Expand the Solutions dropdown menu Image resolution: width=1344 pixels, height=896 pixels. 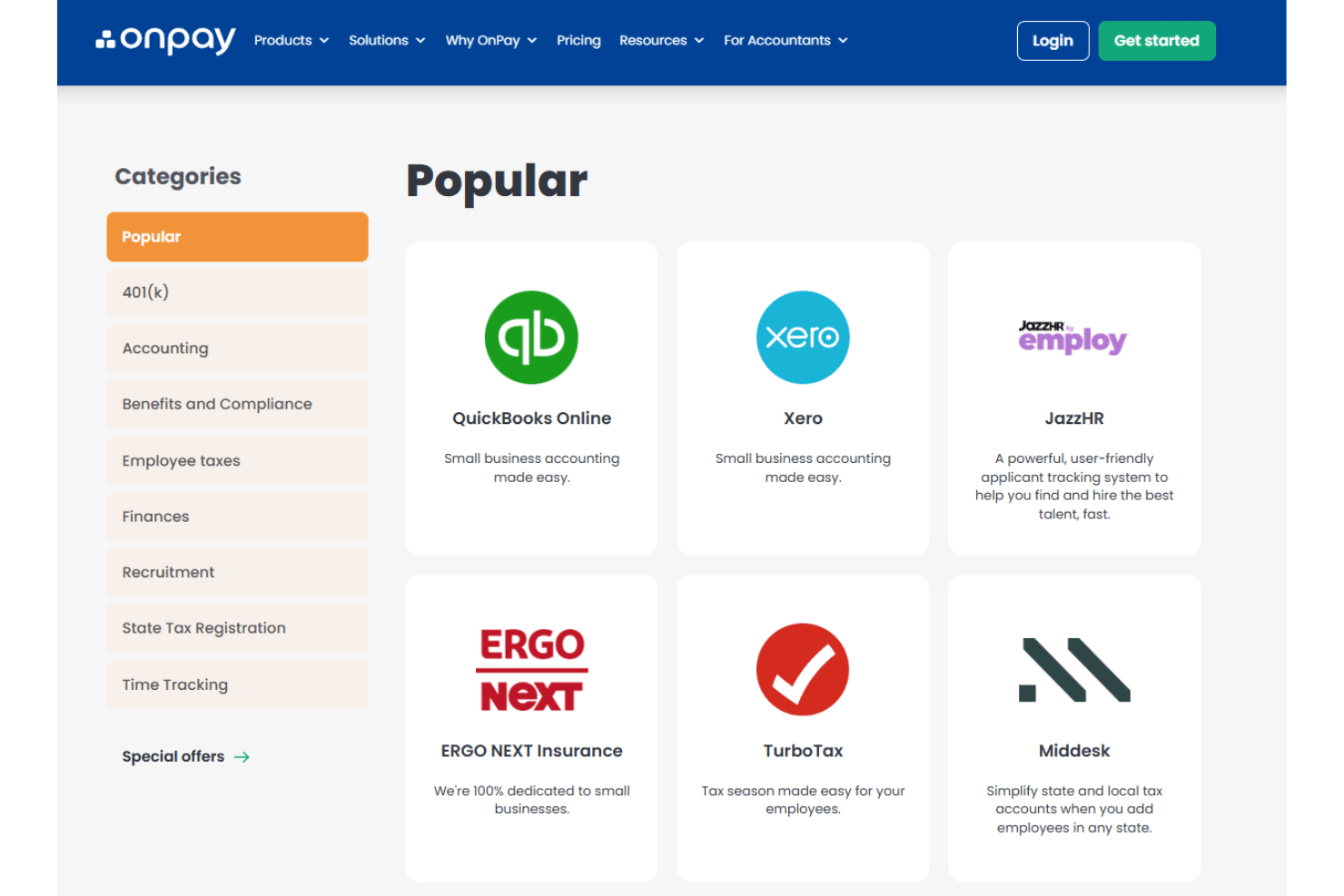tap(387, 40)
